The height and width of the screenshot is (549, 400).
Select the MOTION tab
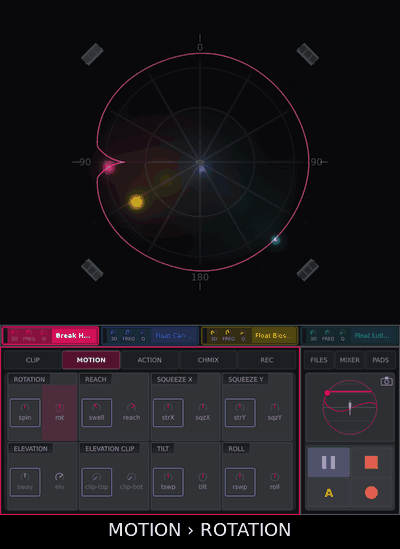coord(91,360)
